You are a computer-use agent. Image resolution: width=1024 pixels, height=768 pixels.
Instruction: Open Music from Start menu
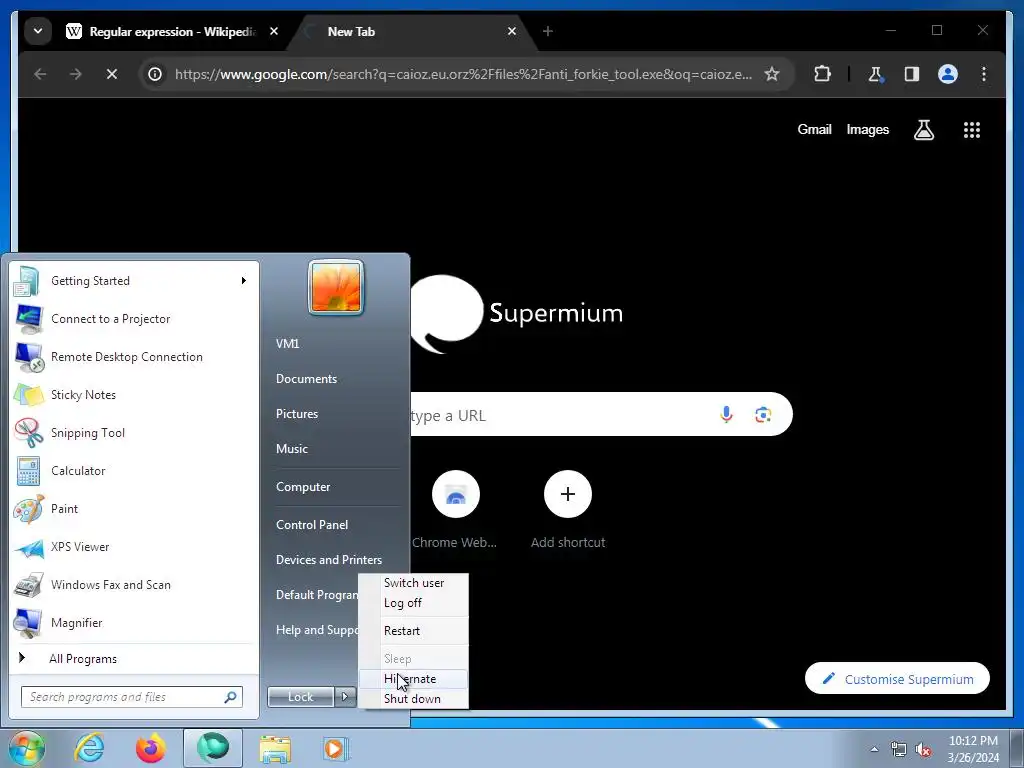tap(292, 449)
